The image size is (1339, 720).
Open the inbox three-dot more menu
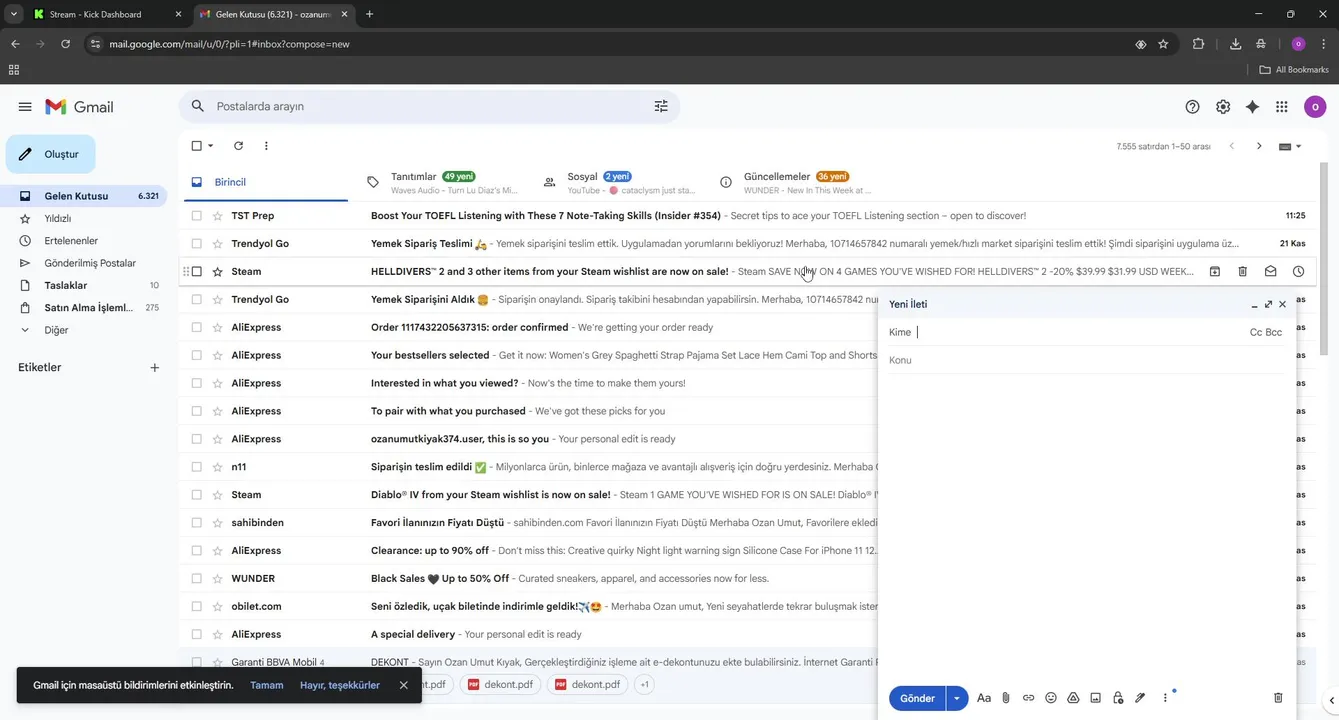266,146
